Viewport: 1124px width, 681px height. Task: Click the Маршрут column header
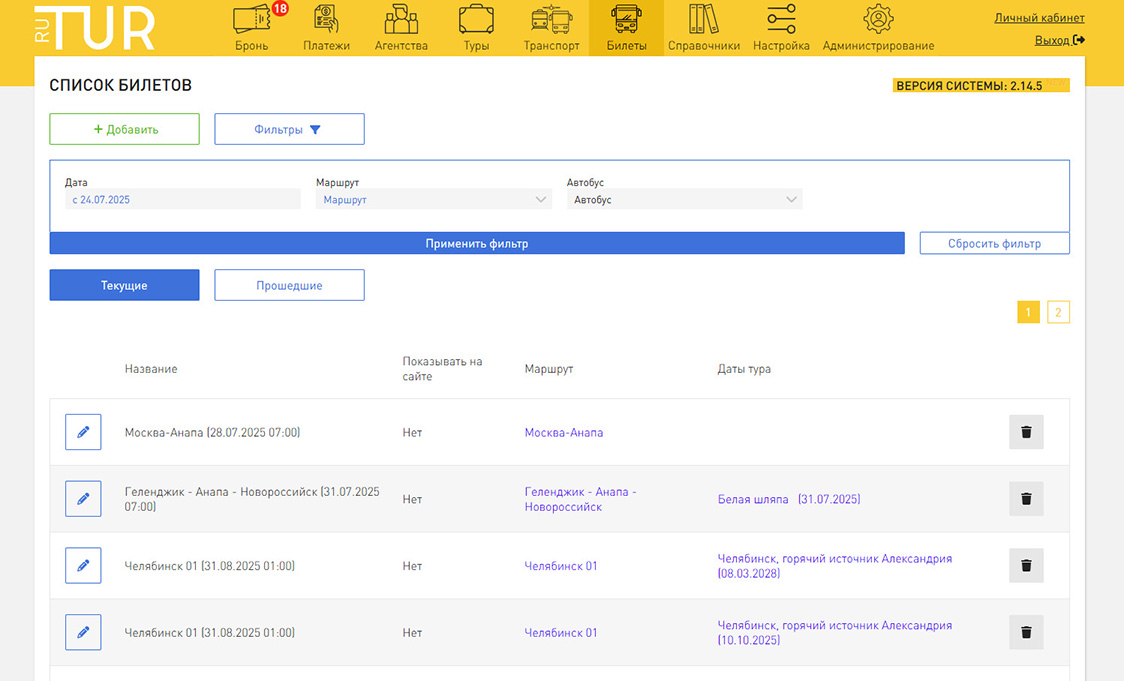(548, 368)
